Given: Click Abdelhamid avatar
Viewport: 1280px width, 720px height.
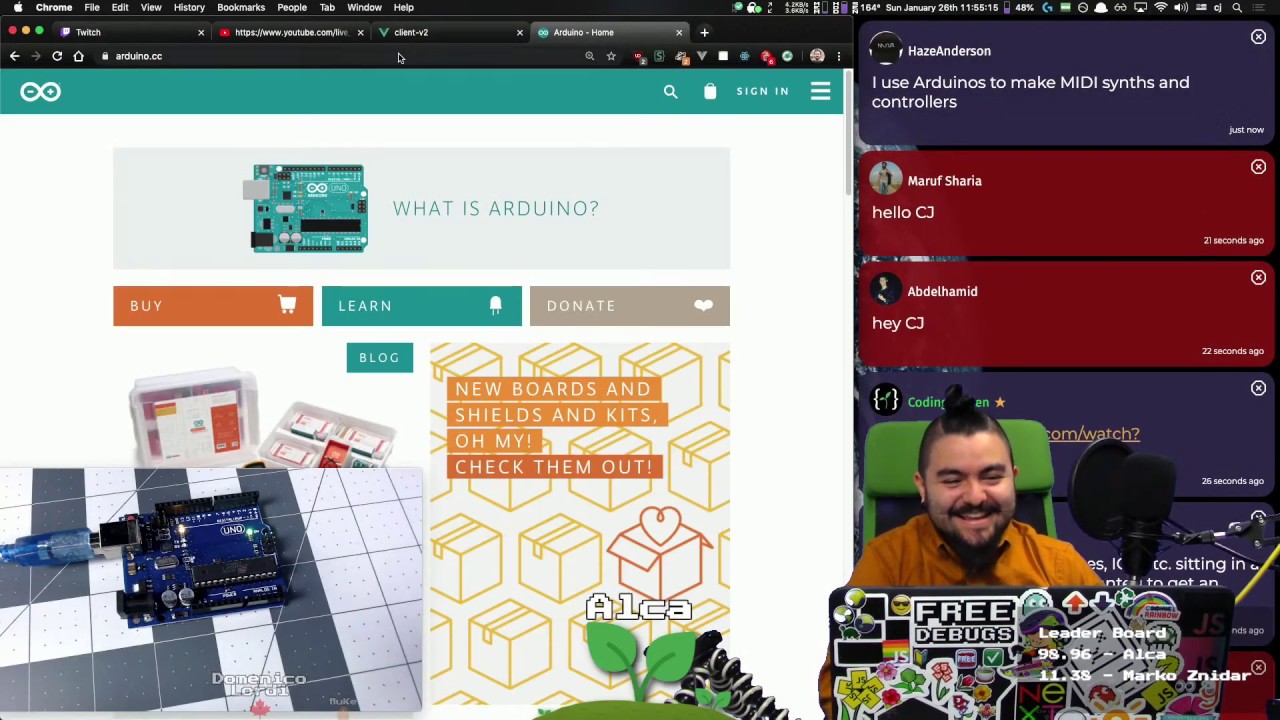Looking at the screenshot, I should tap(885, 290).
